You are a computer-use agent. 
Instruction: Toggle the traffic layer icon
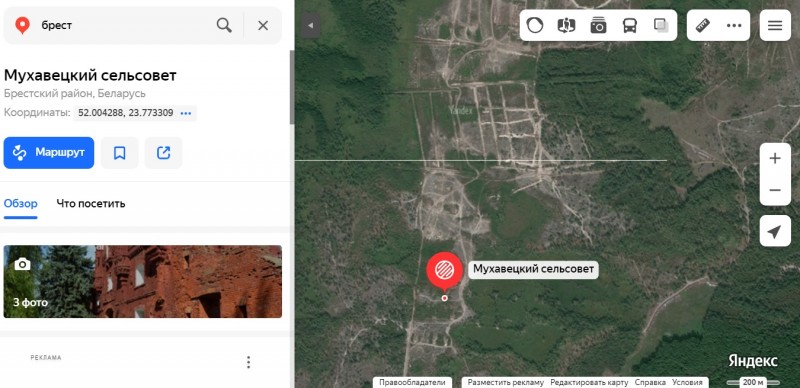coord(535,25)
